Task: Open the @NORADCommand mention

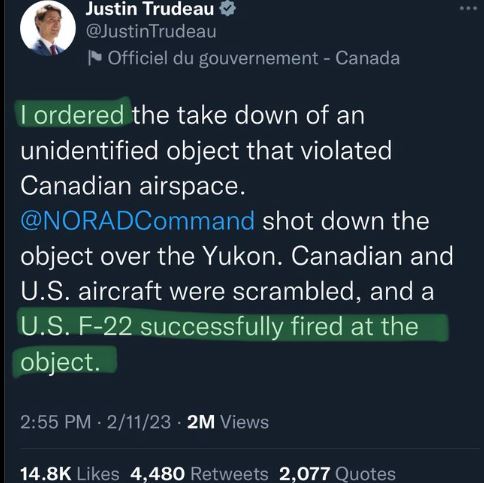Action: tap(138, 221)
